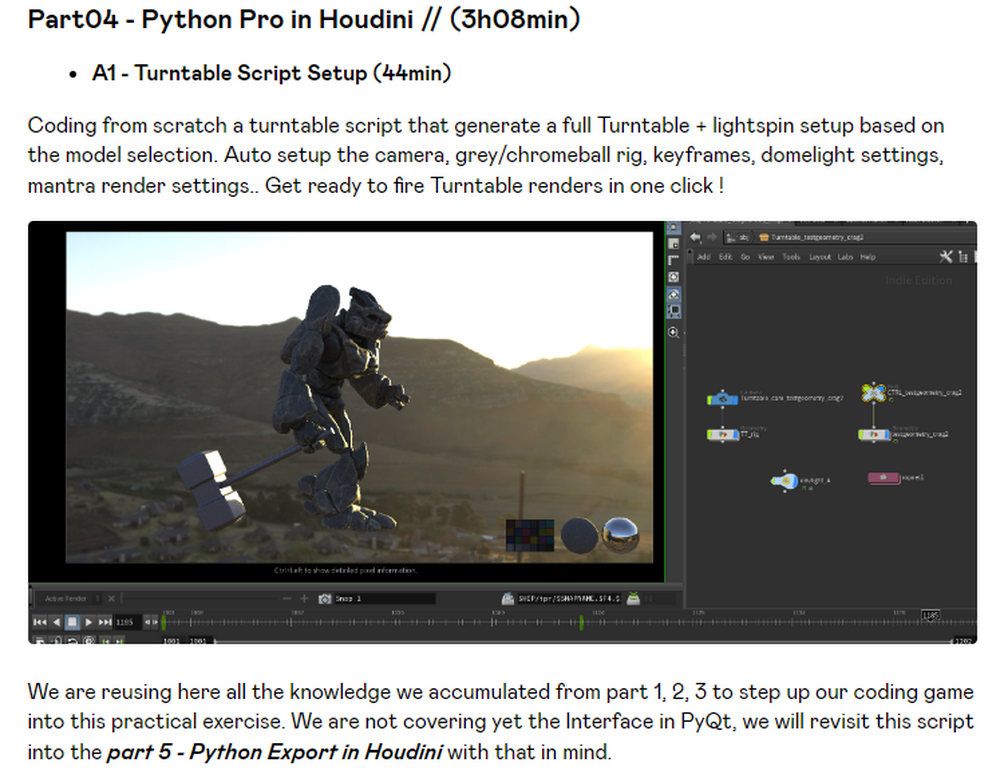Screen dimensions: 1000x782
Task: Go back using the network editor arrow
Action: pos(695,237)
